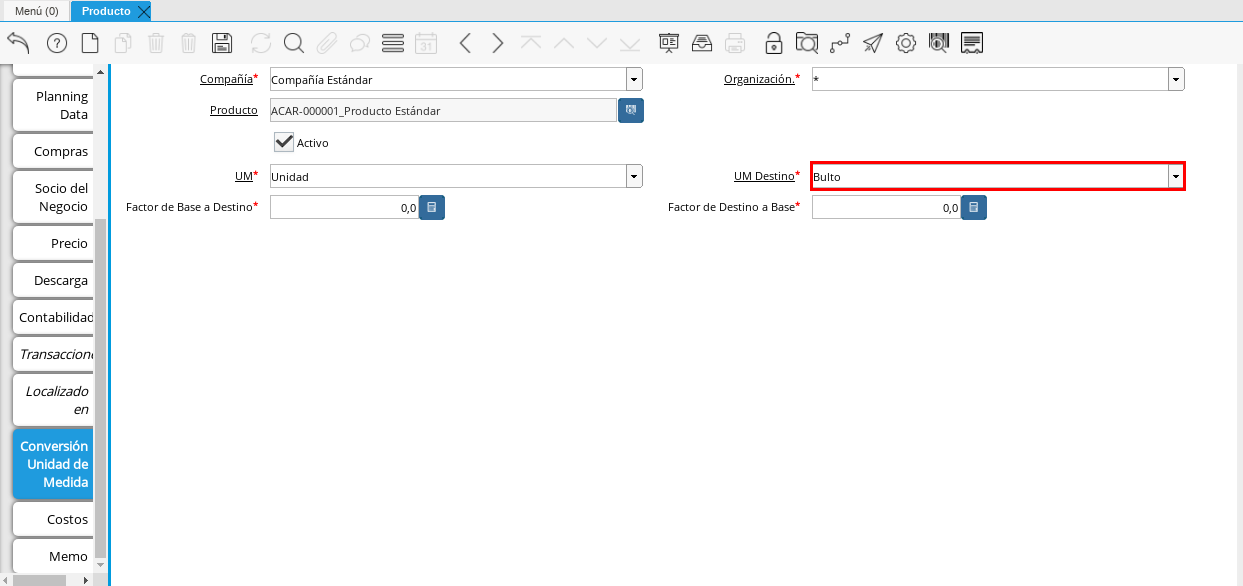Click the paper plane request icon
This screenshot has width=1243, height=586.
[x=873, y=43]
